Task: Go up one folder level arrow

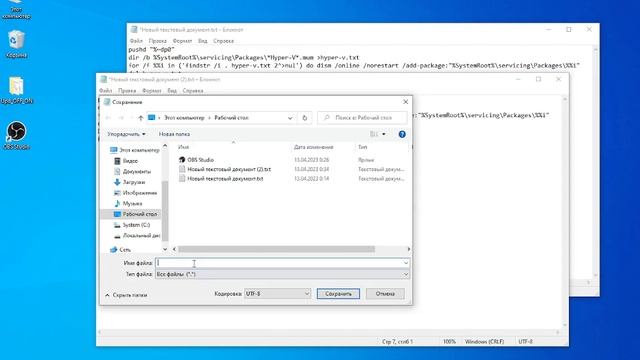Action: [x=140, y=118]
